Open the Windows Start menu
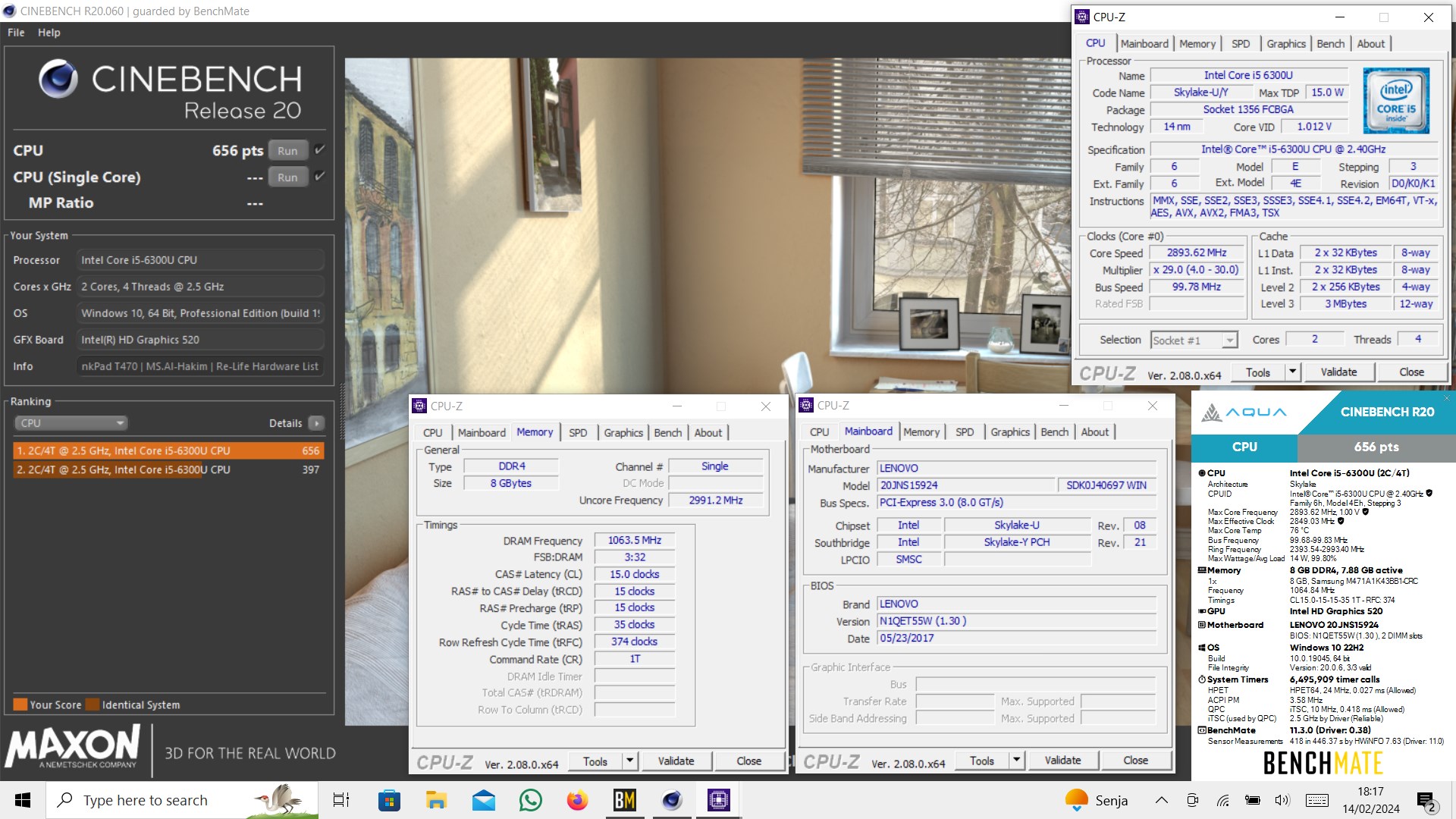This screenshot has width=1456, height=819. [22, 800]
